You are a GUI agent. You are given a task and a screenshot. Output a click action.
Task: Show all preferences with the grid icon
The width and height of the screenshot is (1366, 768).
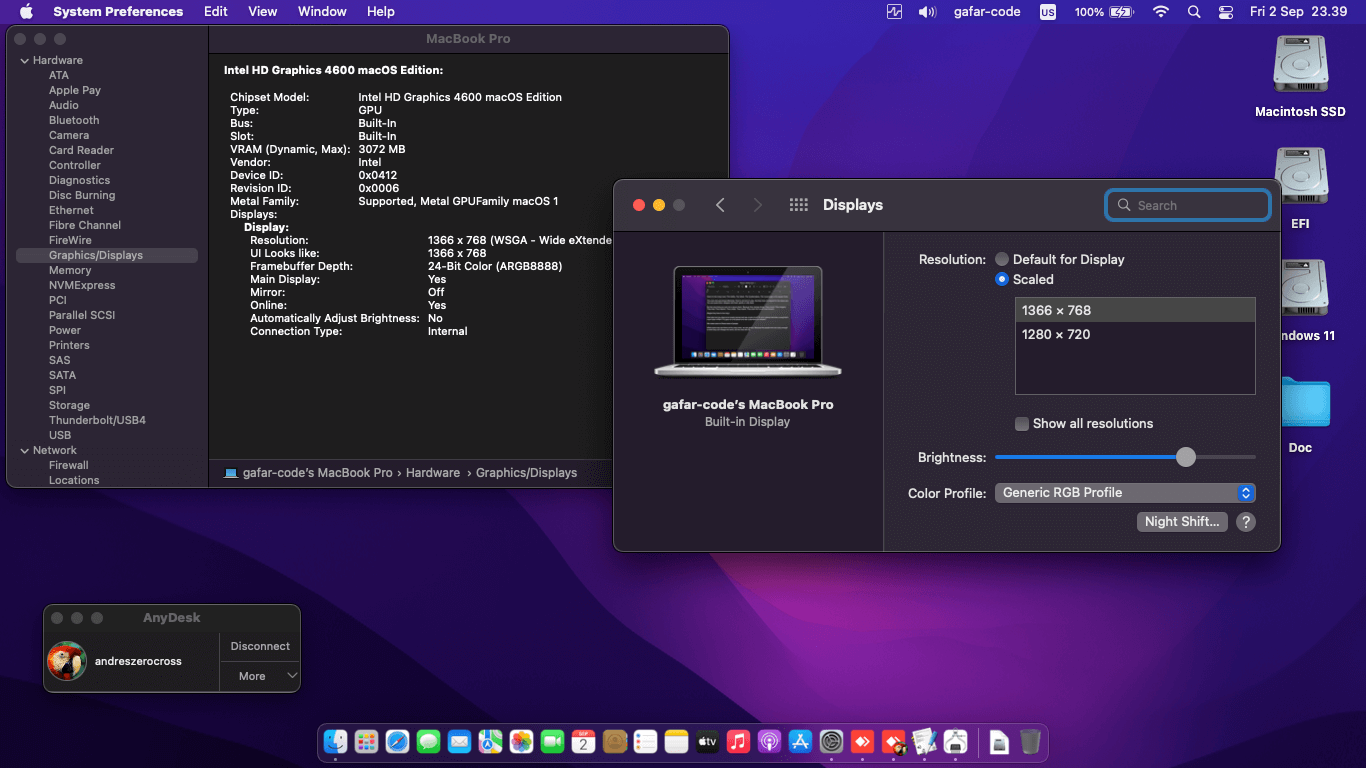[x=798, y=205]
